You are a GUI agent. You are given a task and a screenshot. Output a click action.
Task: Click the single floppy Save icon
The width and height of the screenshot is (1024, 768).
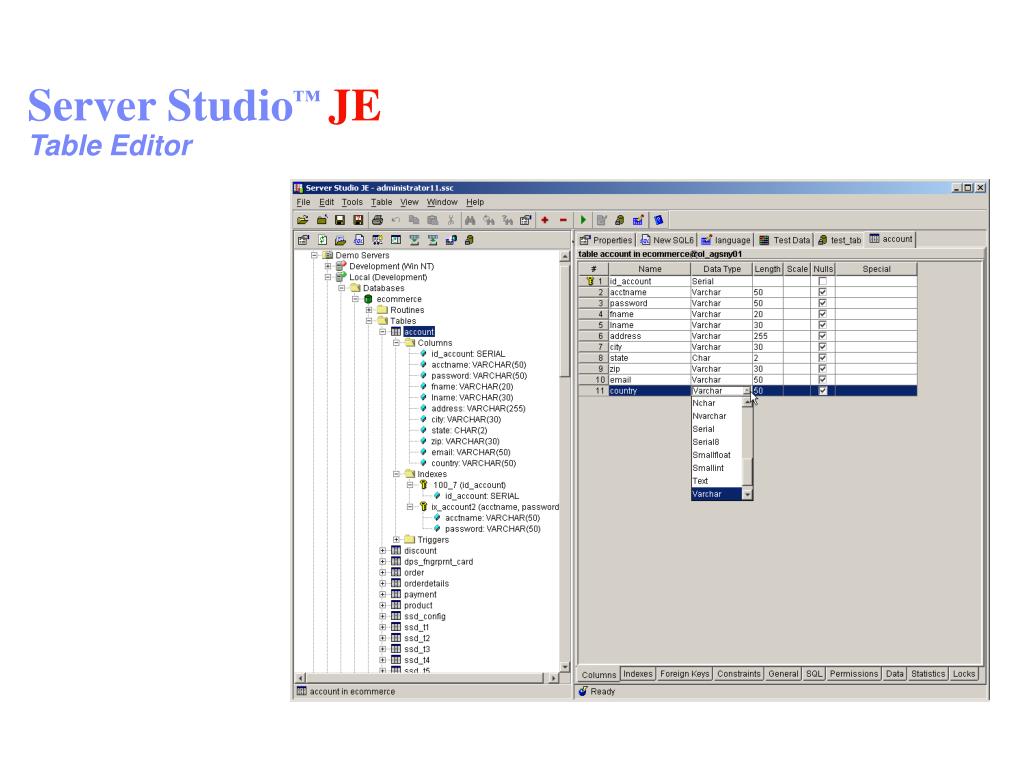340,220
